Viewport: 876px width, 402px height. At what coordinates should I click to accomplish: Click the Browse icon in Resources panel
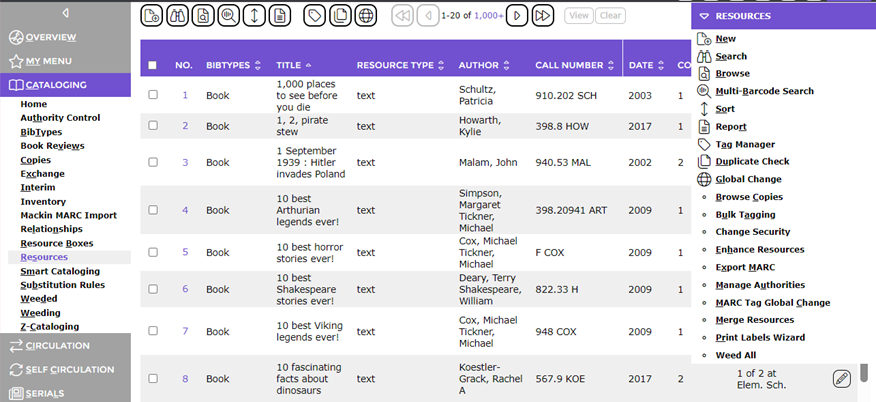[x=704, y=74]
